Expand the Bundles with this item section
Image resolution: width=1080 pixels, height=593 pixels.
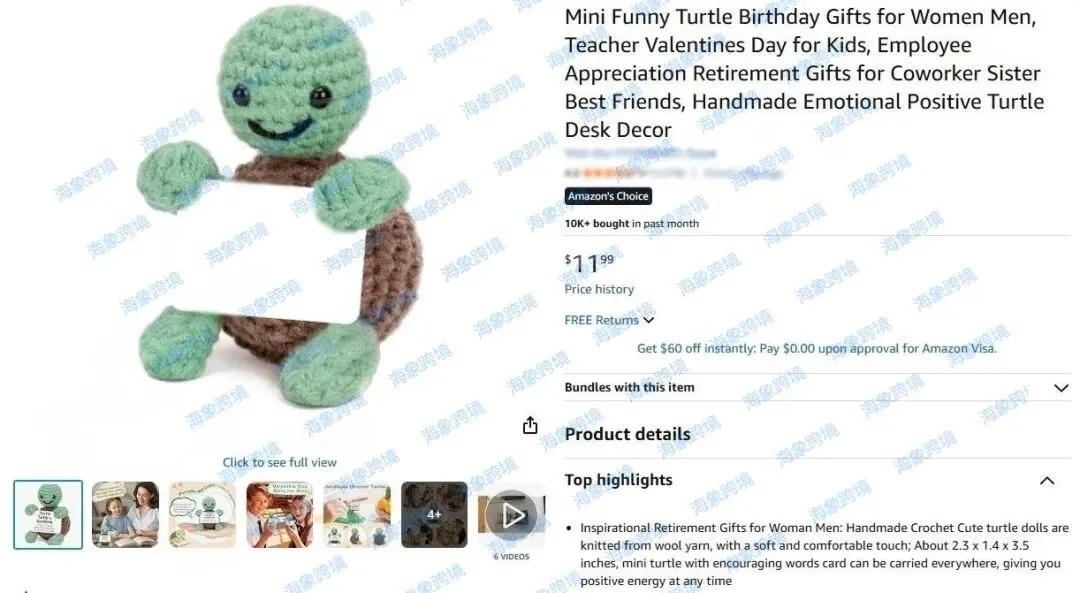tap(817, 387)
